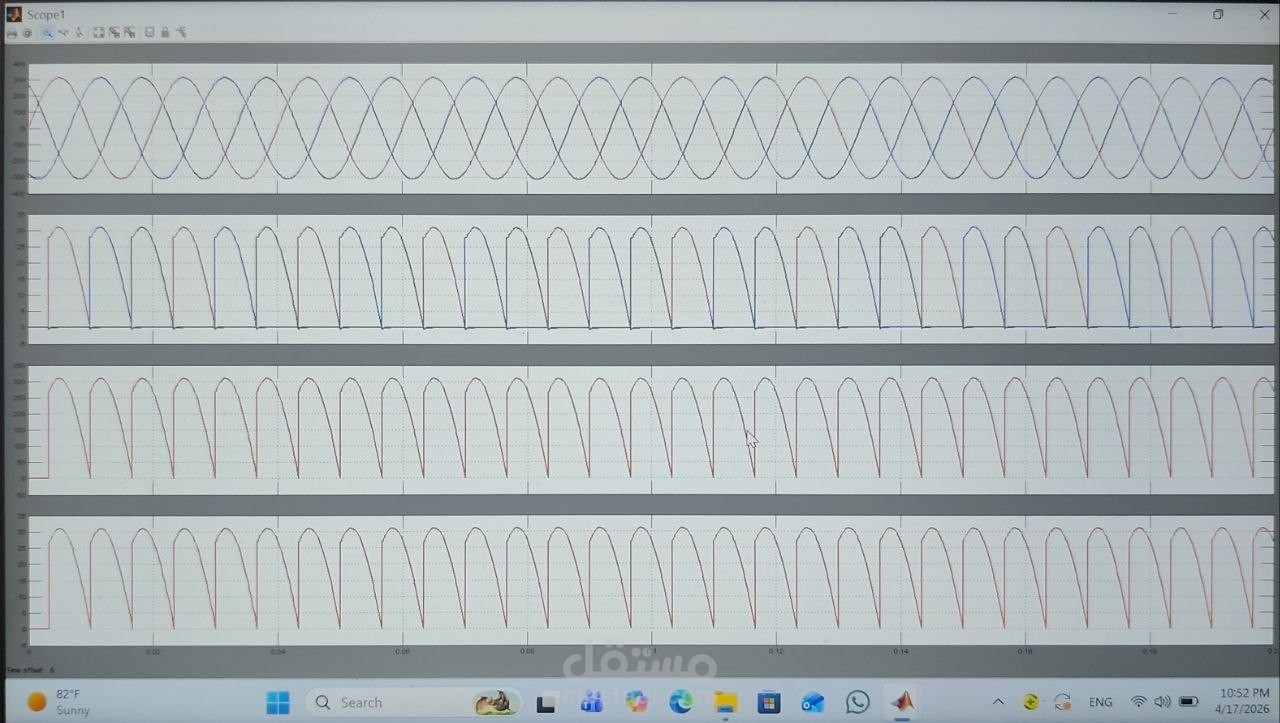Open Task View from the taskbar
Image resolution: width=1280 pixels, height=723 pixels.
pyautogui.click(x=545, y=703)
